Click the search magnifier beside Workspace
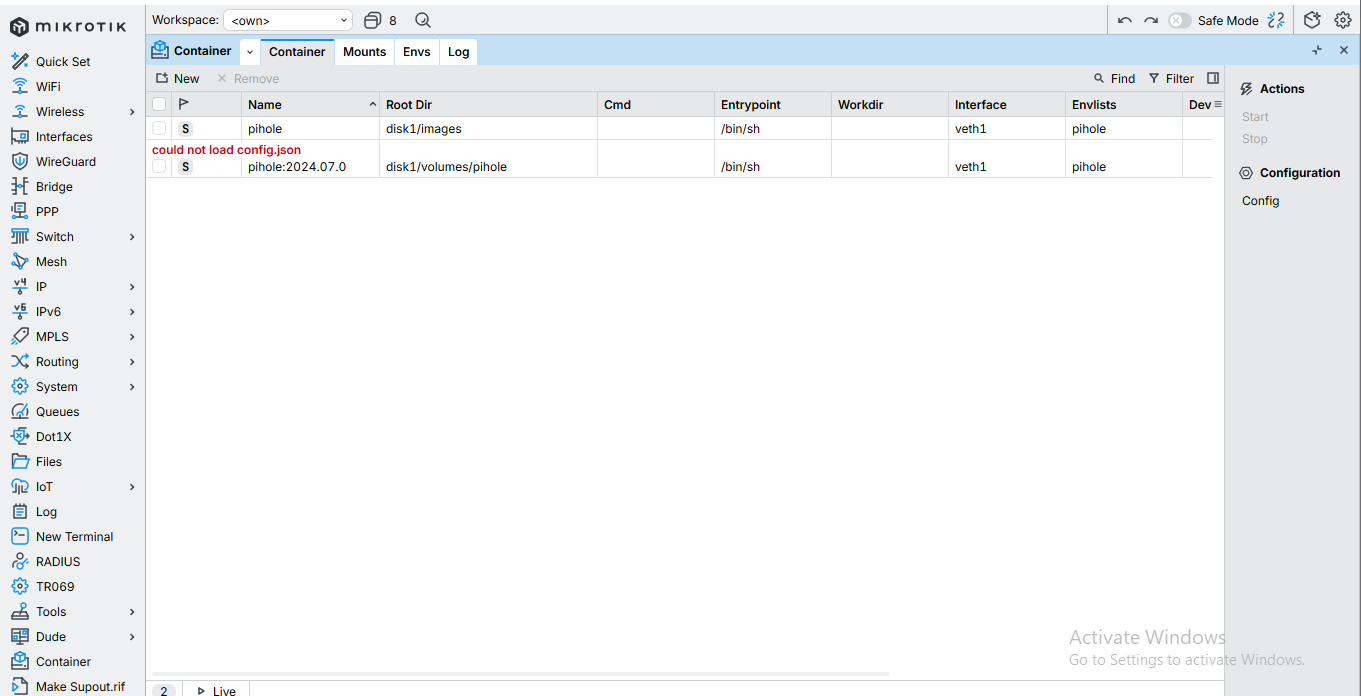Screen dimensions: 1361x696 pos(423,20)
